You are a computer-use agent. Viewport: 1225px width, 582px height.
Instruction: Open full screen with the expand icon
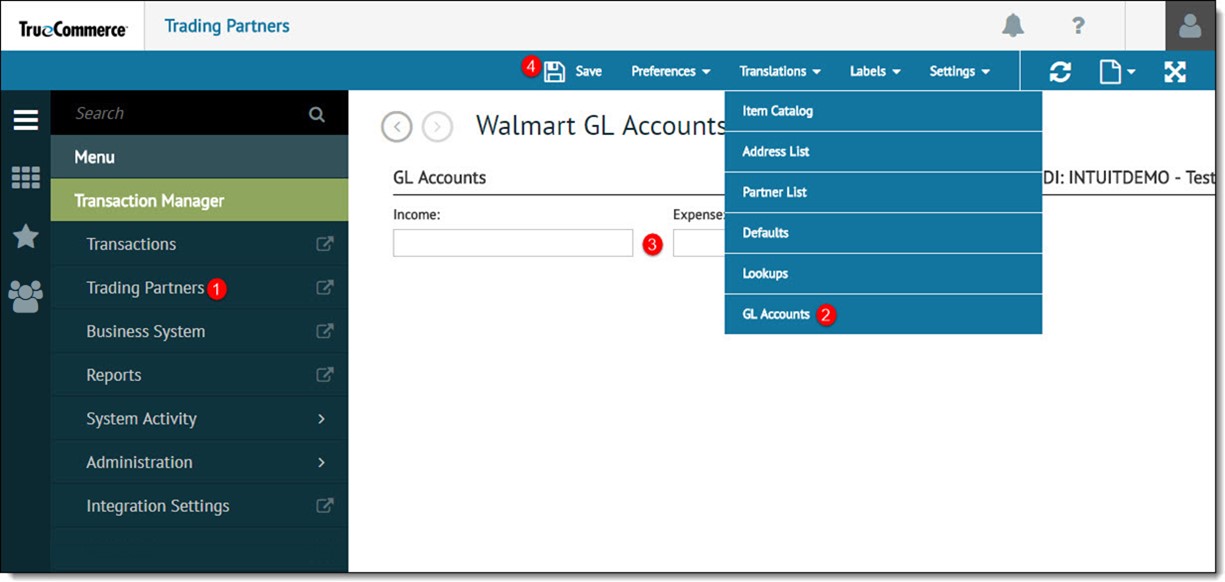1174,71
